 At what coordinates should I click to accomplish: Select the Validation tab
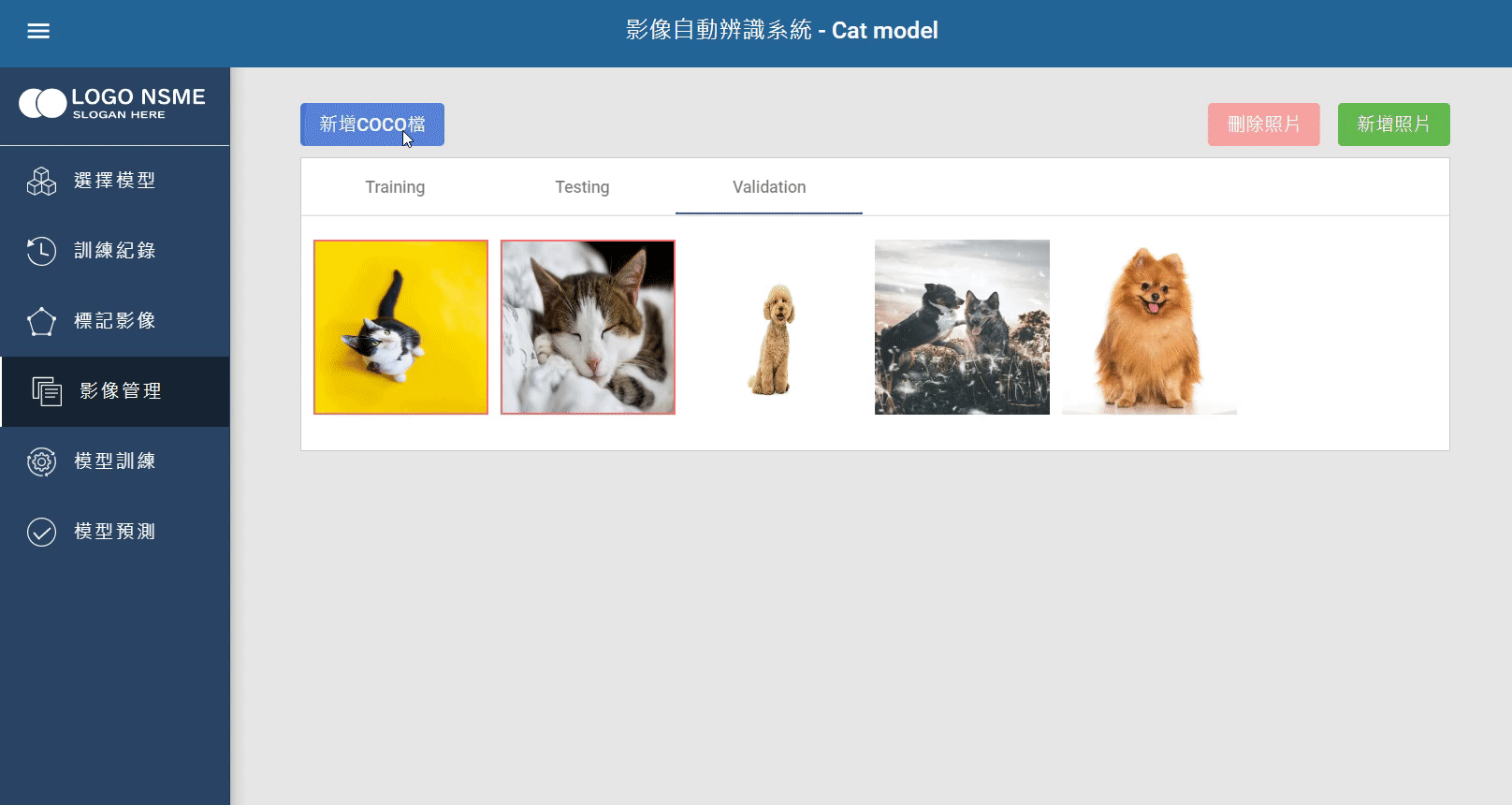tap(769, 187)
